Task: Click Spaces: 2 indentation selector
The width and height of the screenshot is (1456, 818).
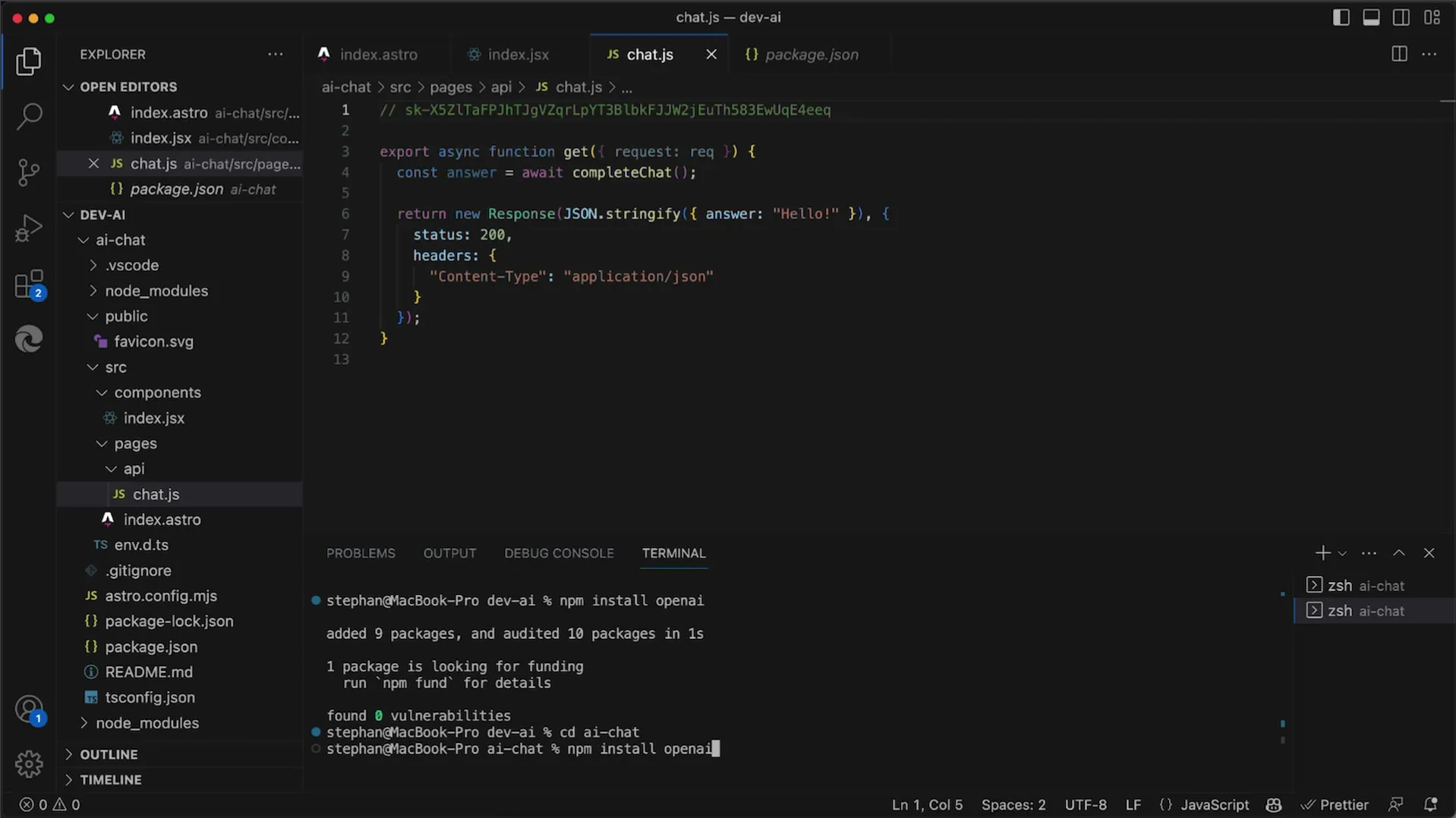Action: tap(1013, 805)
